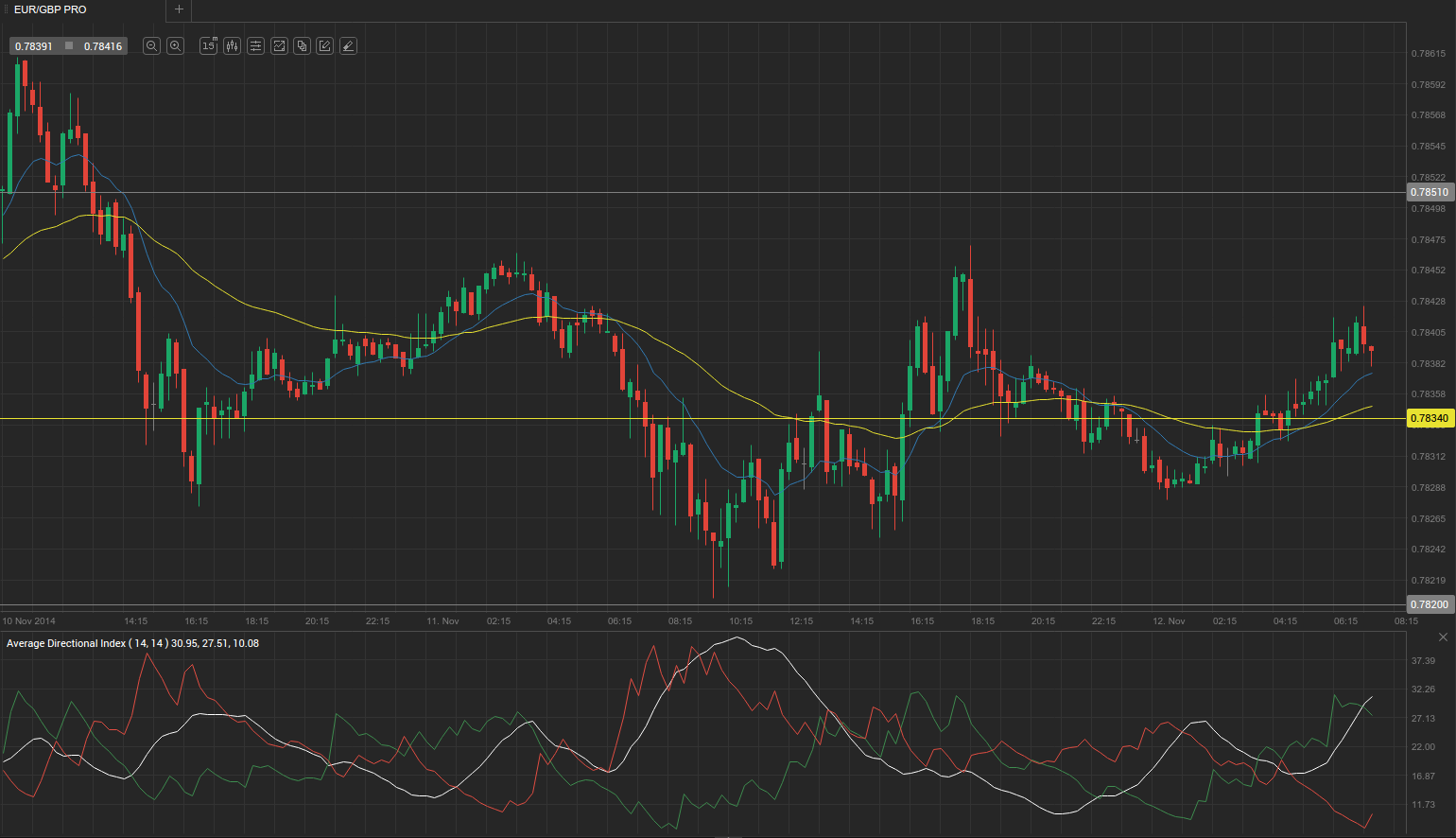This screenshot has height=838, width=1456.
Task: Select the drawing edit tool
Action: [x=325, y=45]
